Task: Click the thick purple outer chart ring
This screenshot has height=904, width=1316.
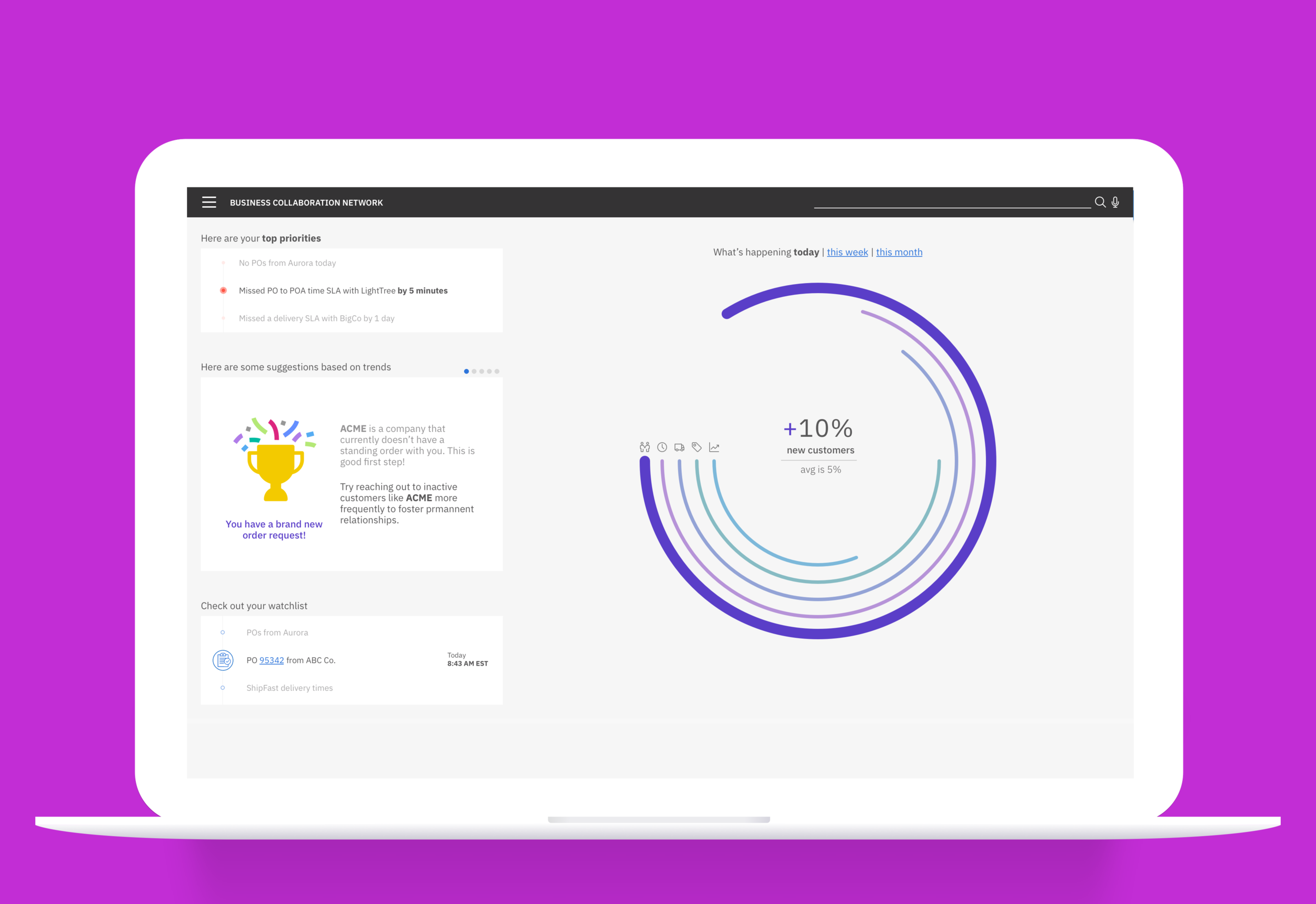Action: (x=990, y=461)
